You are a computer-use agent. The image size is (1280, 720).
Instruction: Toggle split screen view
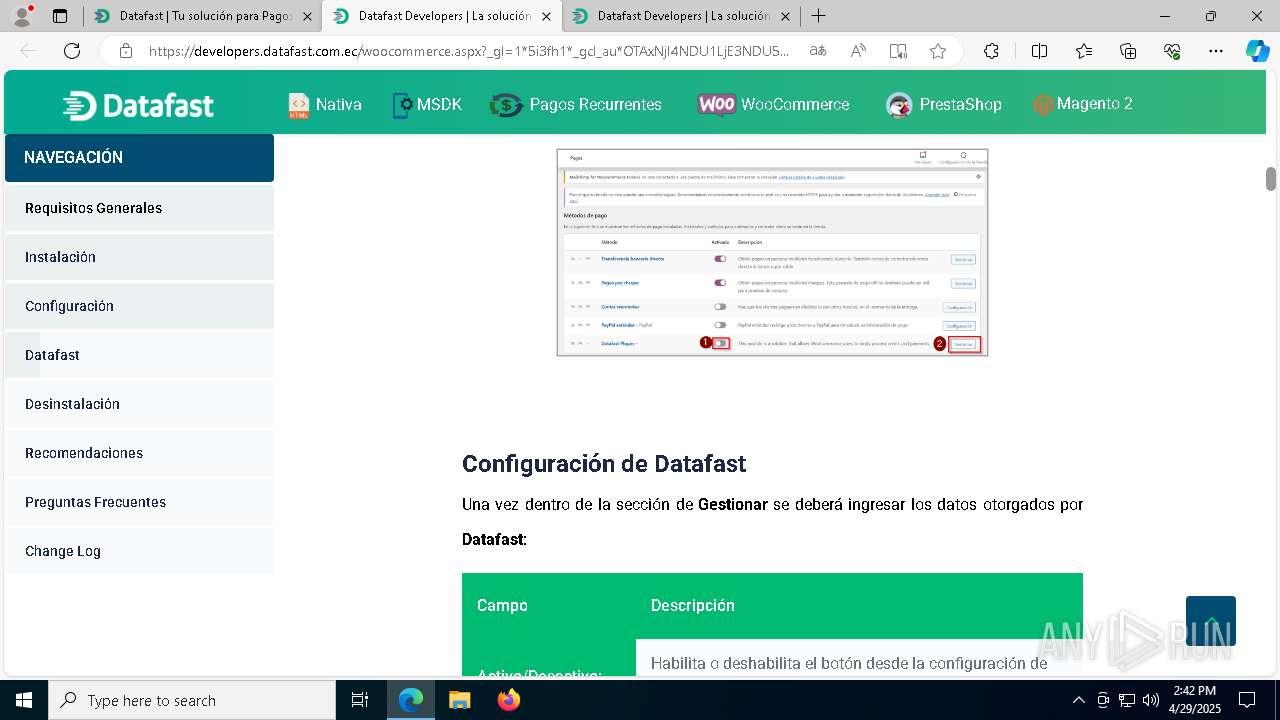click(1039, 51)
